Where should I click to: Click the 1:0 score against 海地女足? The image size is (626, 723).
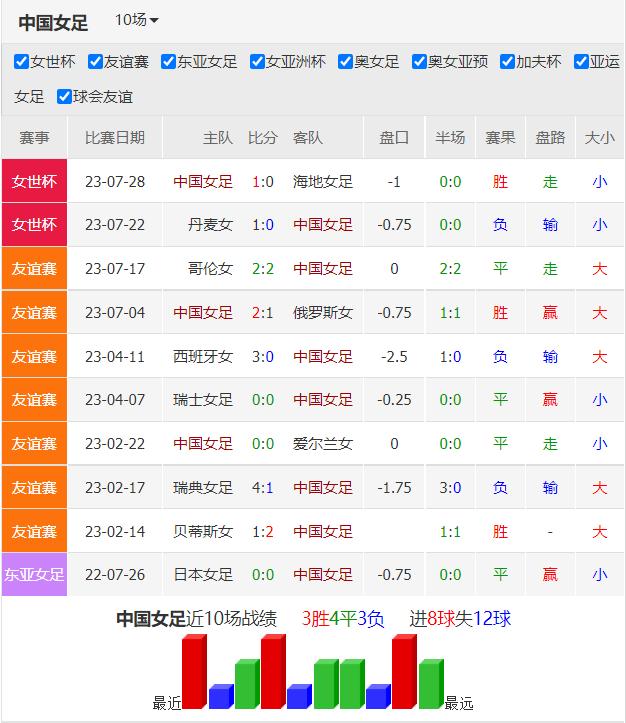(x=263, y=182)
